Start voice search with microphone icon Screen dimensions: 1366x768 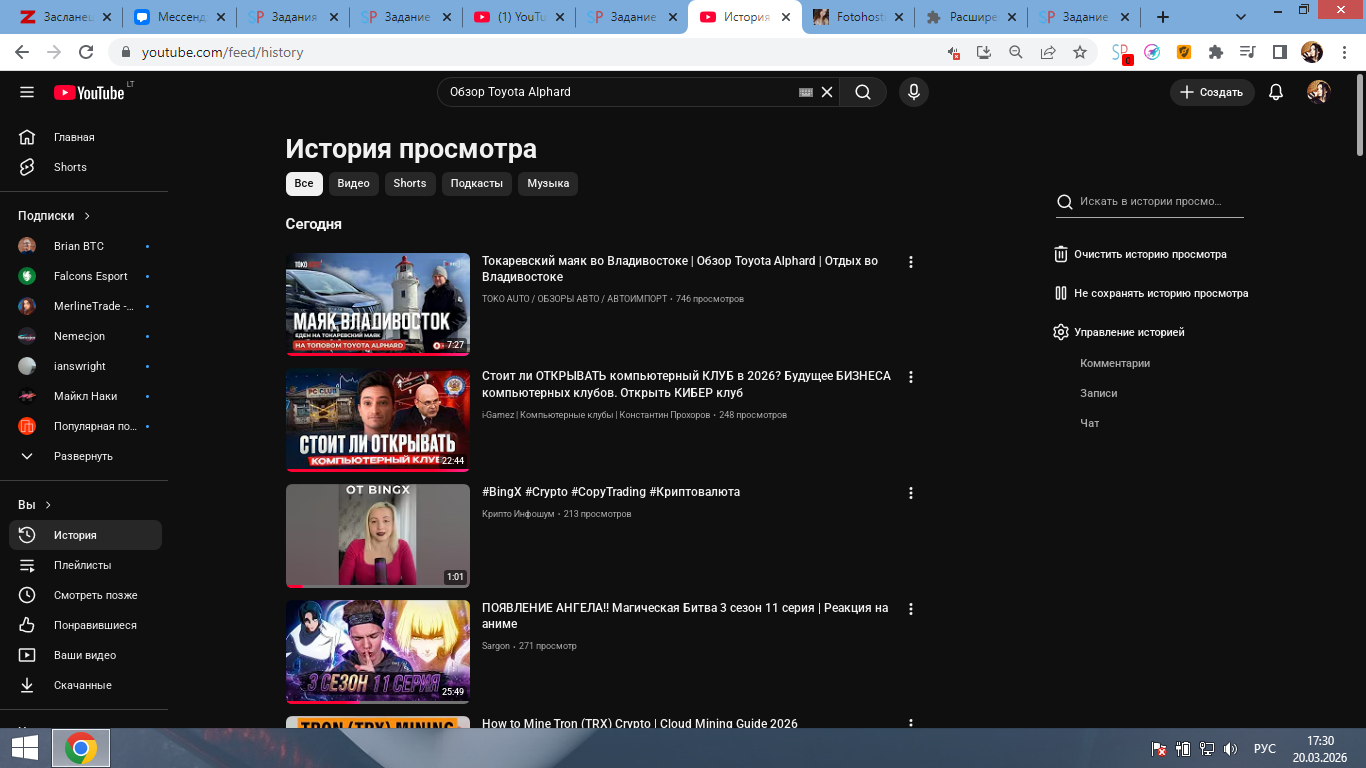tap(913, 92)
